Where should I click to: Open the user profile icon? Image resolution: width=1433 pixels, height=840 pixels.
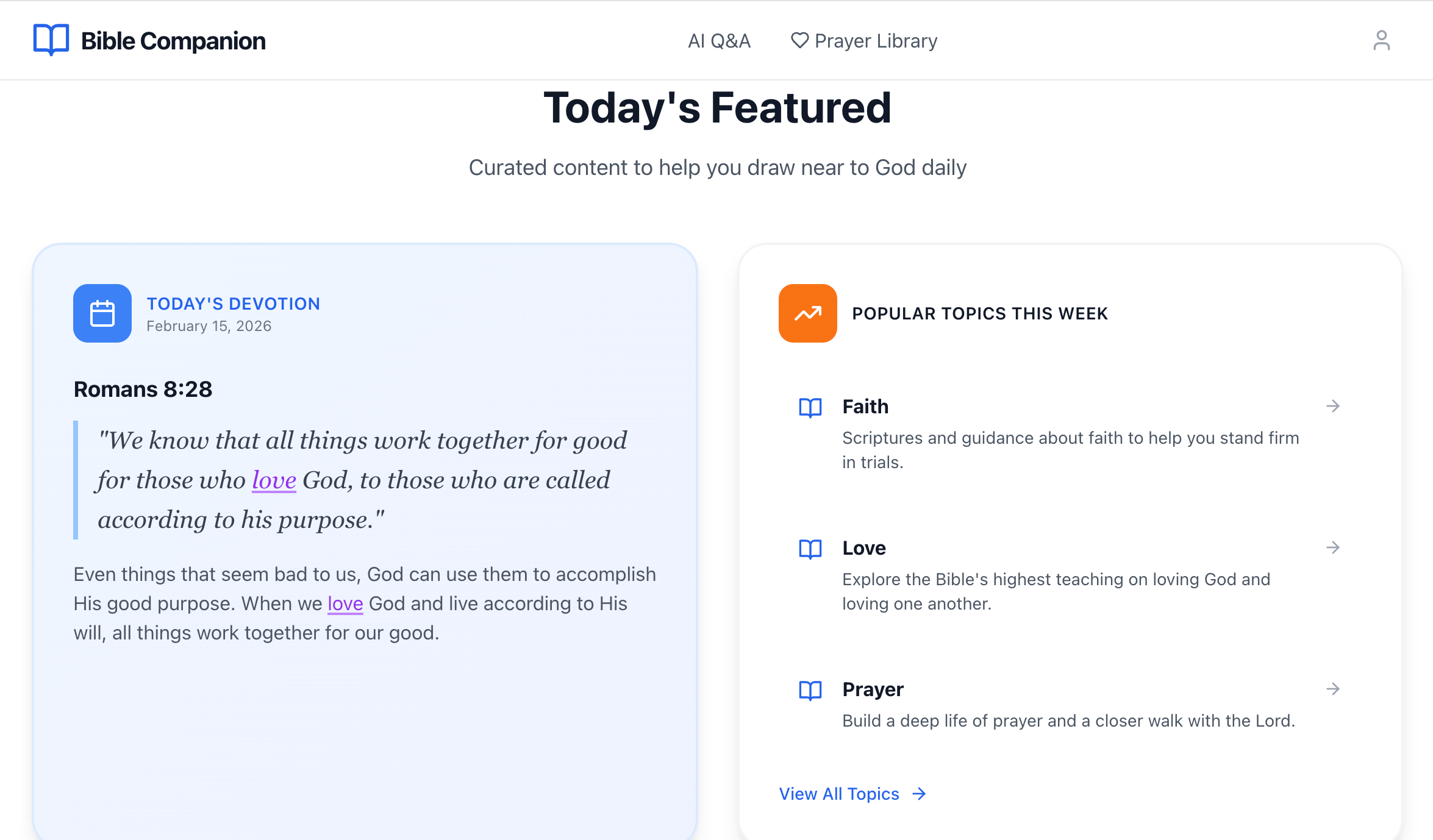point(1381,41)
